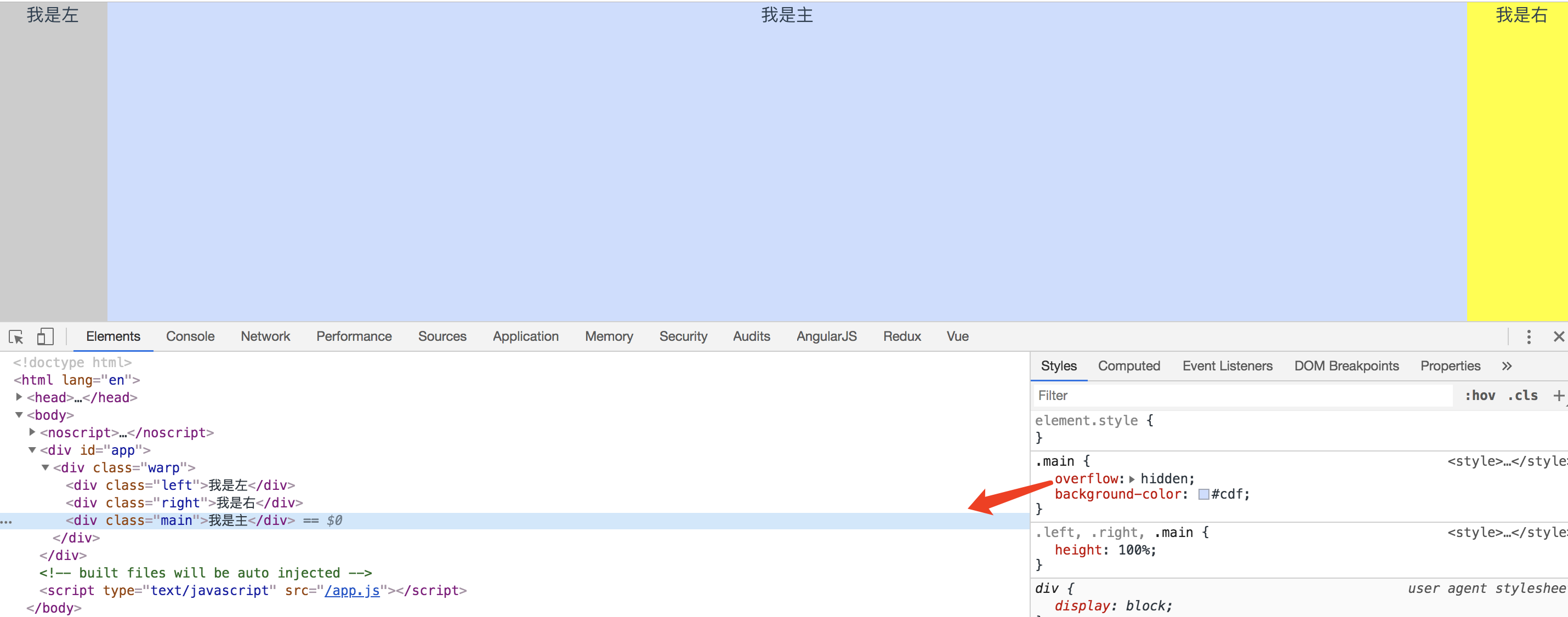Click the new style rule plus icon

point(1558,396)
